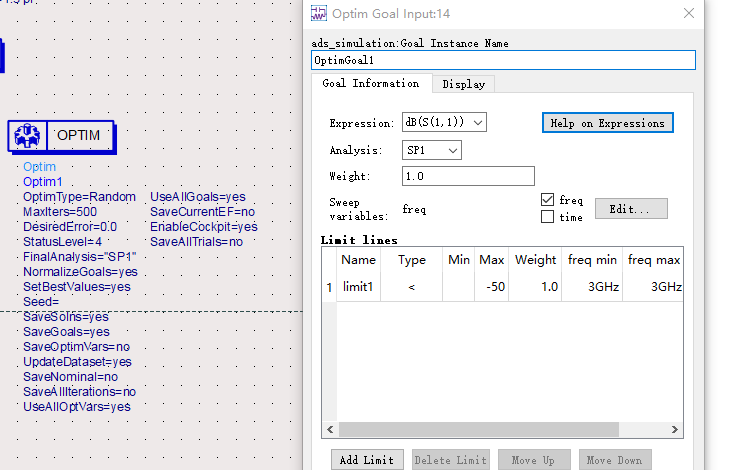Enable the time sweep variable checkbox
Viewport: 753px width, 470px height.
[x=547, y=217]
